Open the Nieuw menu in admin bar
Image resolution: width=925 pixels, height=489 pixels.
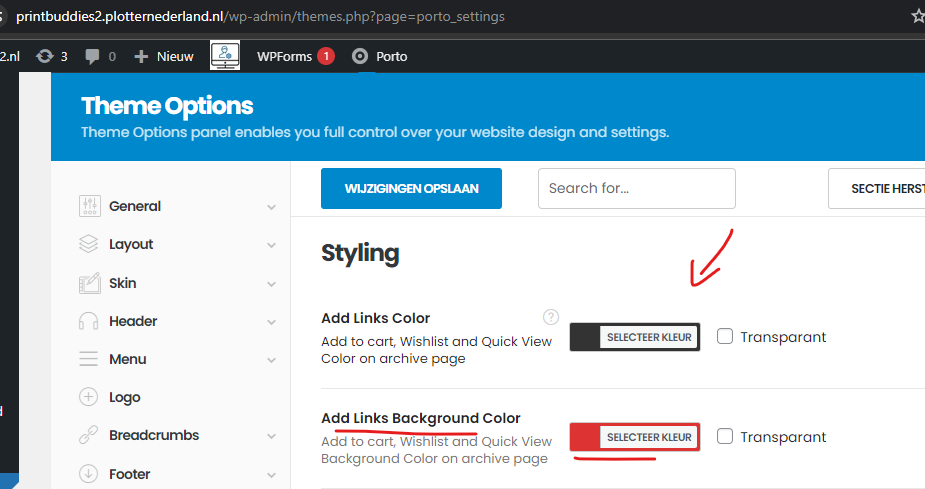click(164, 57)
